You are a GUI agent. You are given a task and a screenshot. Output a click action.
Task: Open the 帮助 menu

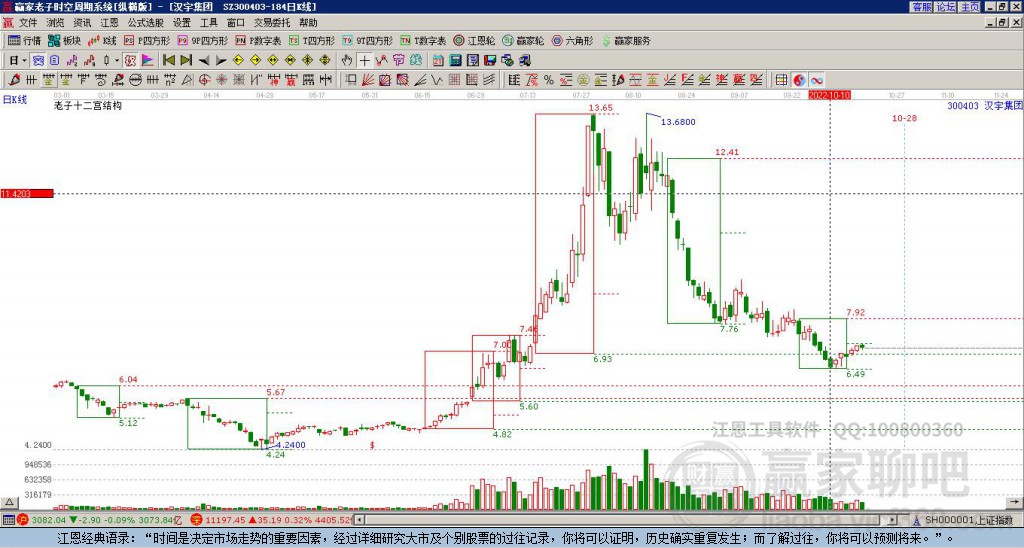[308, 23]
